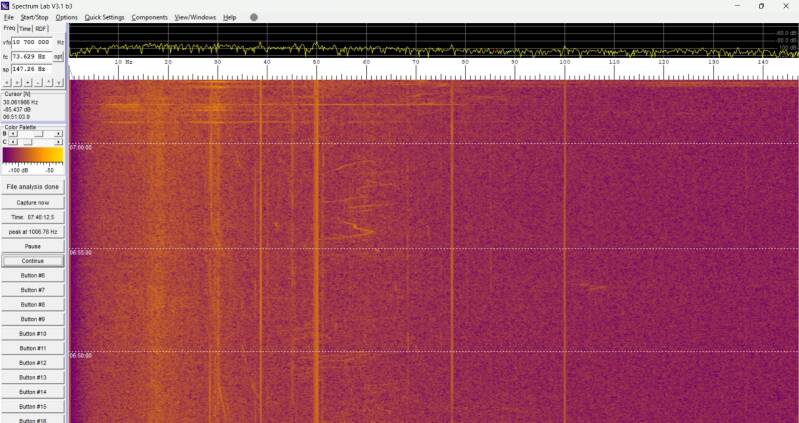The width and height of the screenshot is (799, 423).
Task: Click the Time: 07:40:12.5 button
Action: coord(33,217)
